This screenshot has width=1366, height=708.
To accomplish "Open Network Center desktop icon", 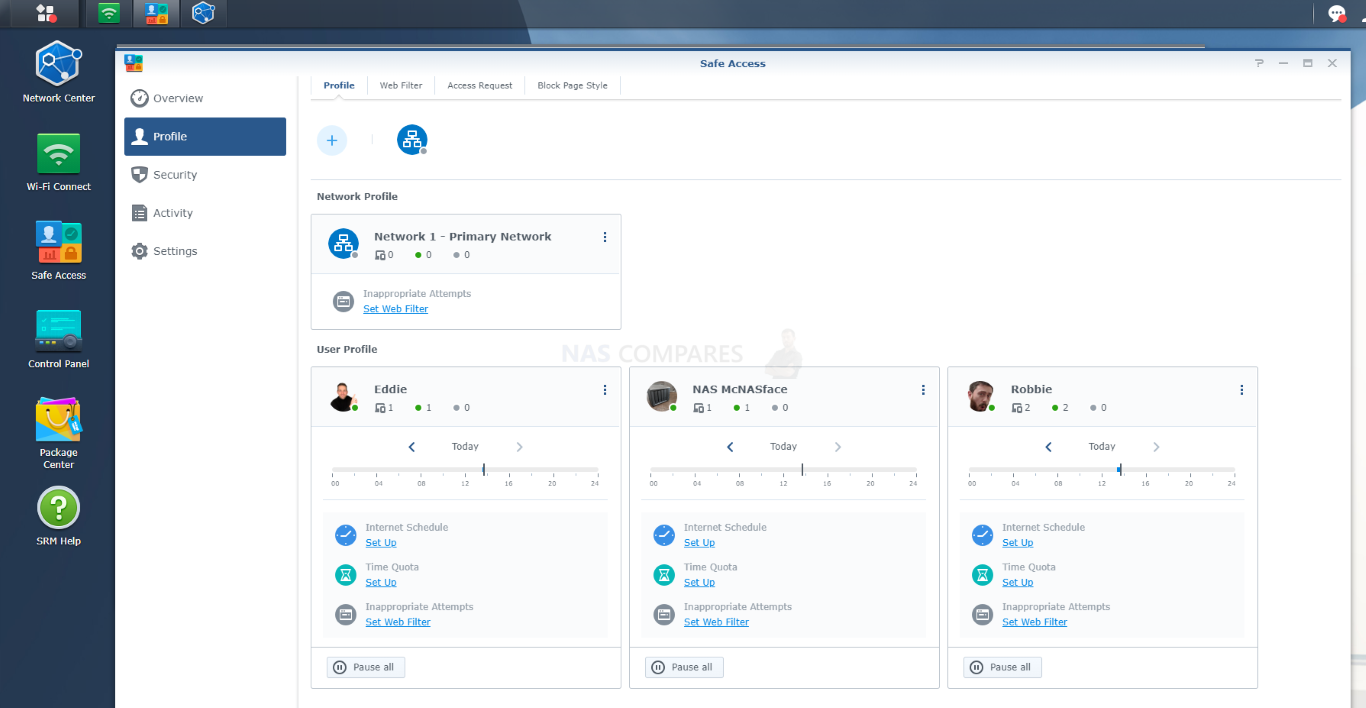I will (x=59, y=72).
